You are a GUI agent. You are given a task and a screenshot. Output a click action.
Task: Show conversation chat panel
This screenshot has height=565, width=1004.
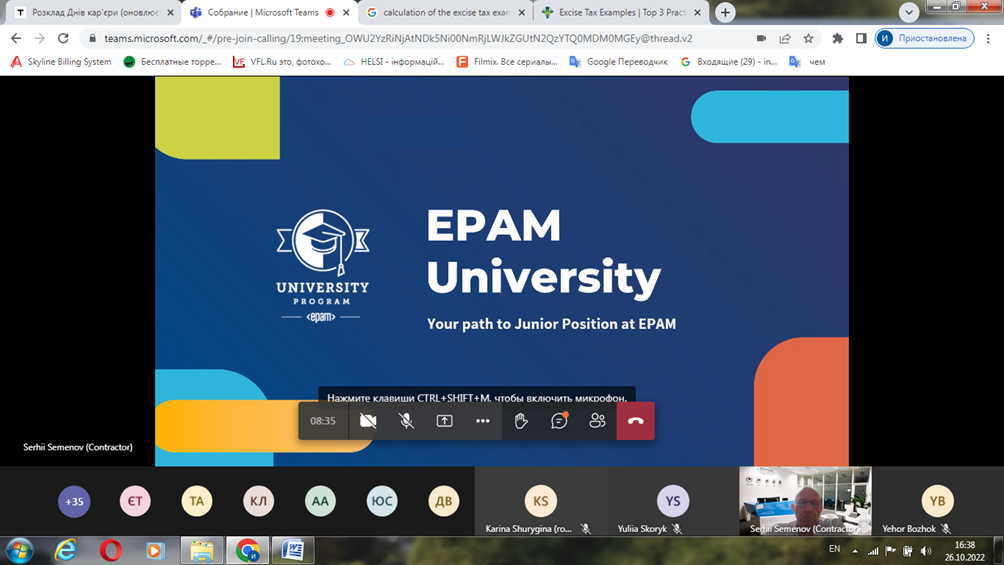tap(559, 421)
